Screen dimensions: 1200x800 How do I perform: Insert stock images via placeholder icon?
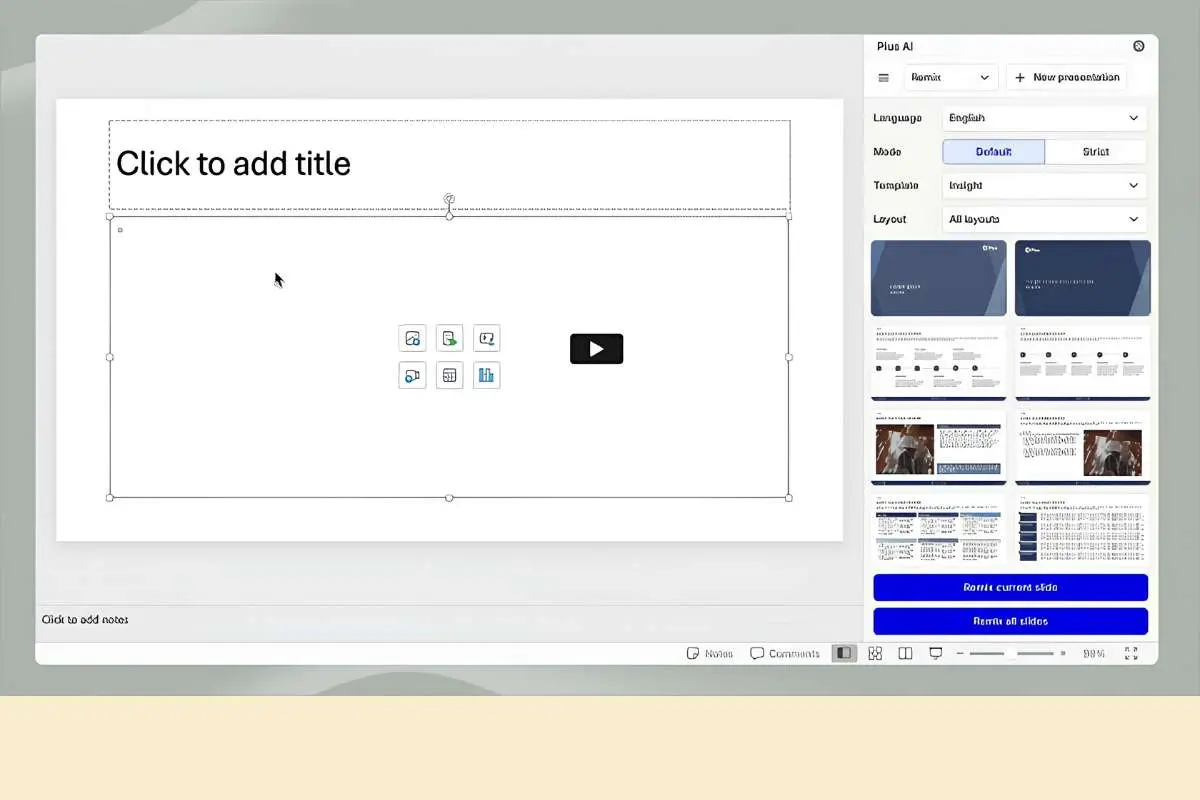[x=412, y=338]
